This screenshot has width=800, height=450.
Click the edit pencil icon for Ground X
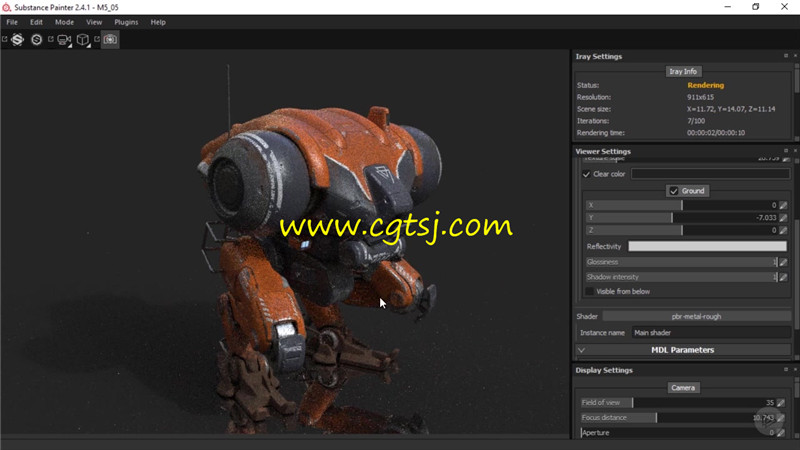coord(783,205)
